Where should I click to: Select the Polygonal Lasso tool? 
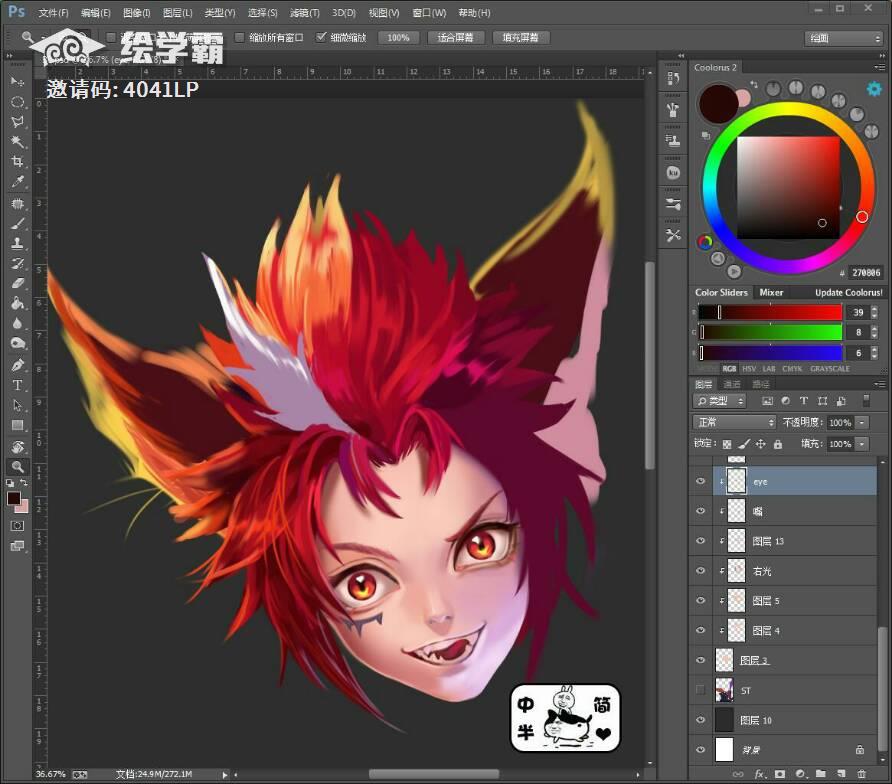point(17,122)
